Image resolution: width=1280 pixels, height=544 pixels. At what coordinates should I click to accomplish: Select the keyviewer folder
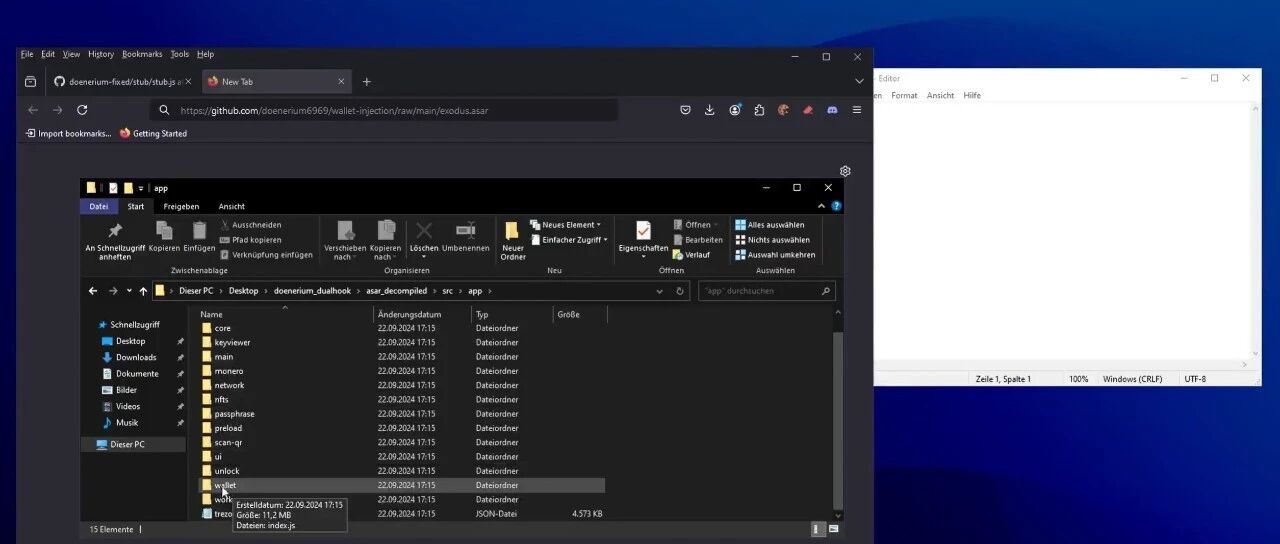[232, 342]
